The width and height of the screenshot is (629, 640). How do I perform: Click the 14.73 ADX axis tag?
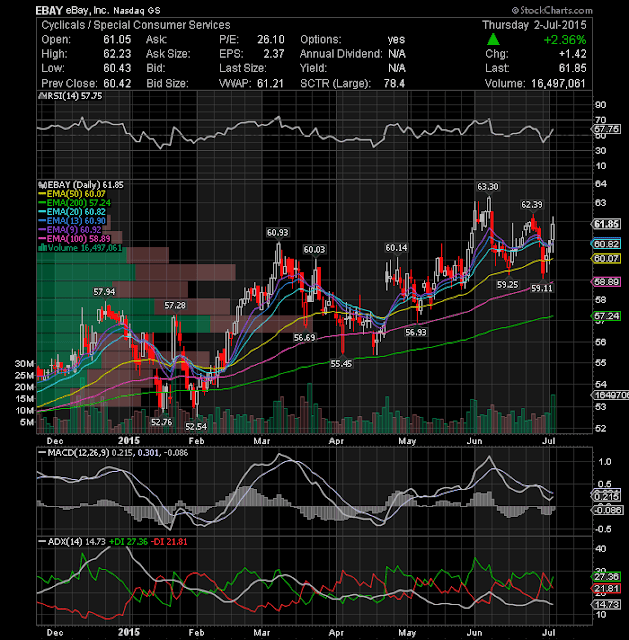607,604
